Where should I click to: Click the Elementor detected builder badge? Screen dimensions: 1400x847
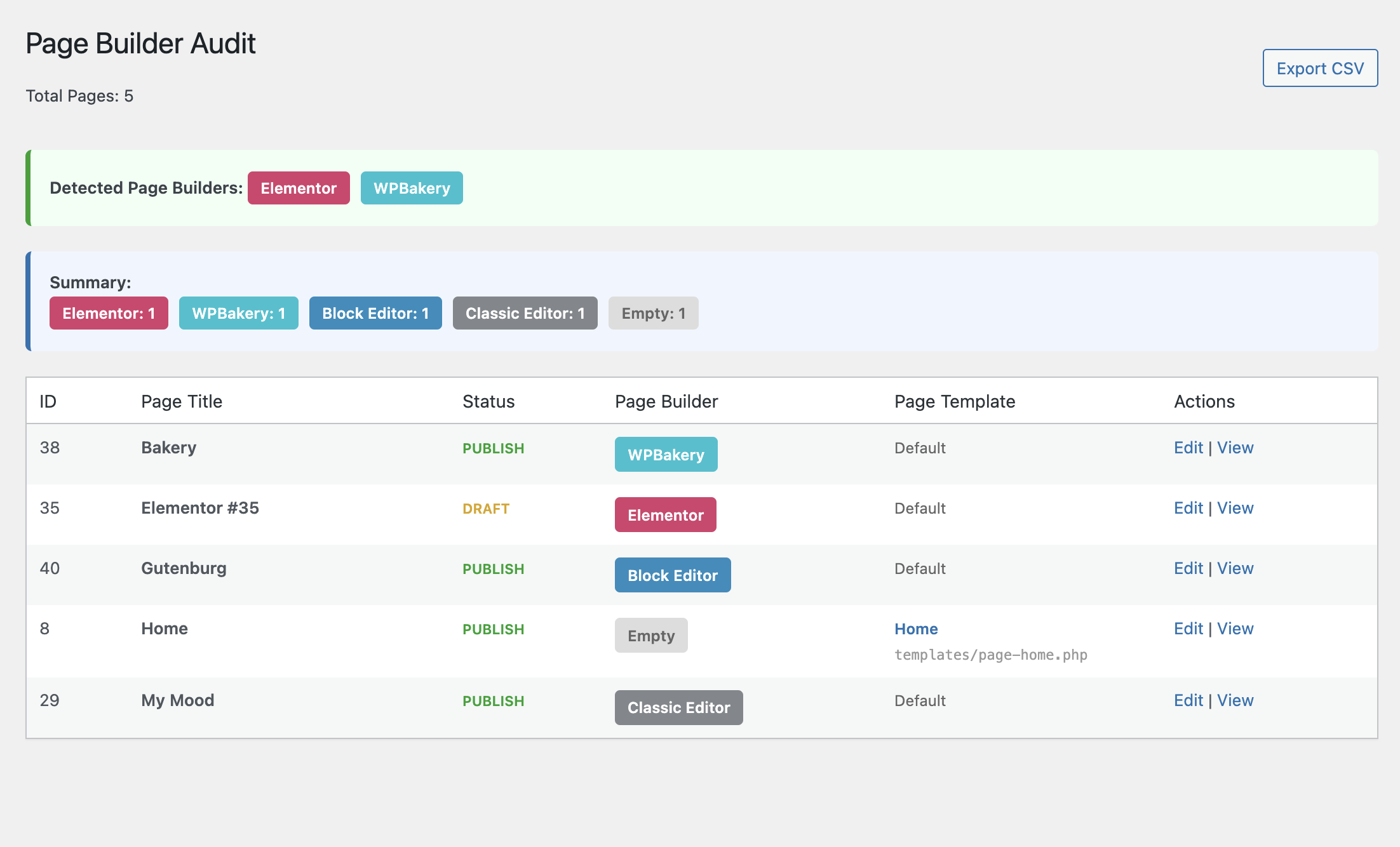click(299, 188)
